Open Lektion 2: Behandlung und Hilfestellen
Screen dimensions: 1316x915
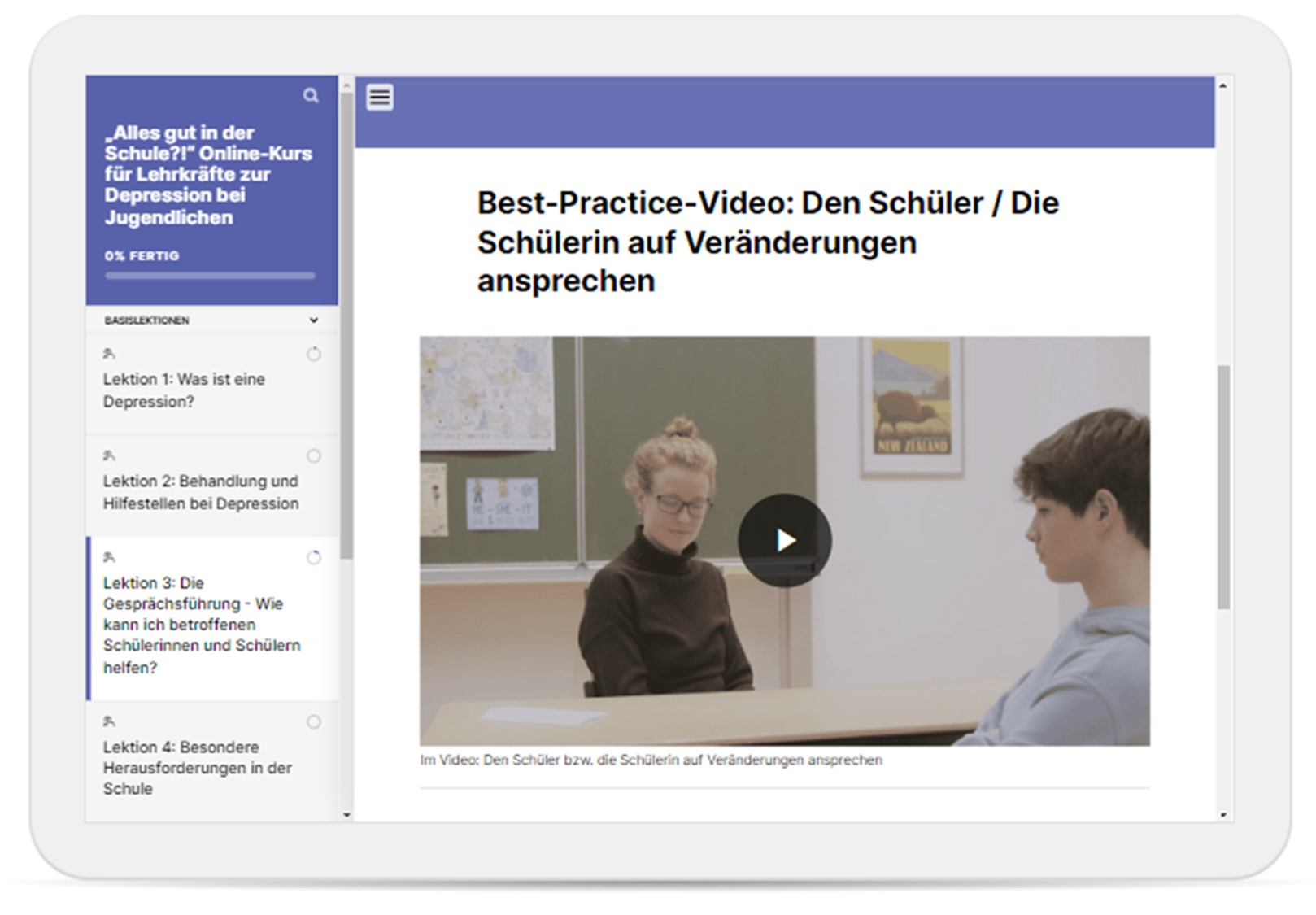point(200,492)
